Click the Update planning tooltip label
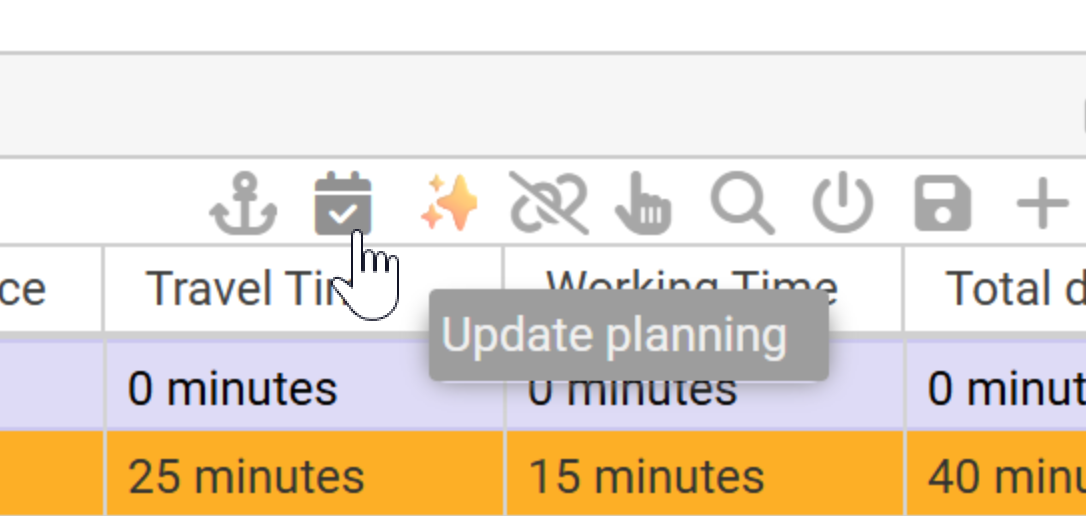 [614, 335]
